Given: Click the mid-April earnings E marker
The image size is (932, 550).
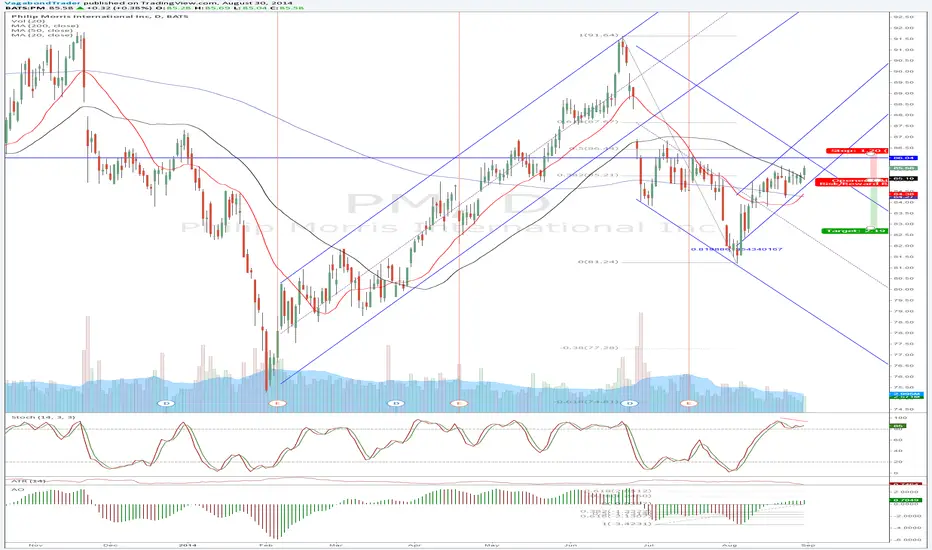Looking at the screenshot, I should click(x=458, y=403).
